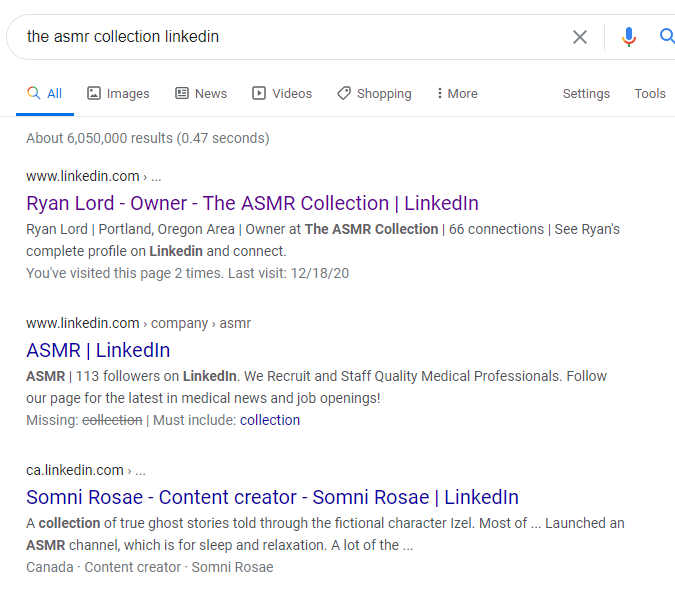Start voice search with the microphone icon
675x603 pixels.
coord(629,37)
